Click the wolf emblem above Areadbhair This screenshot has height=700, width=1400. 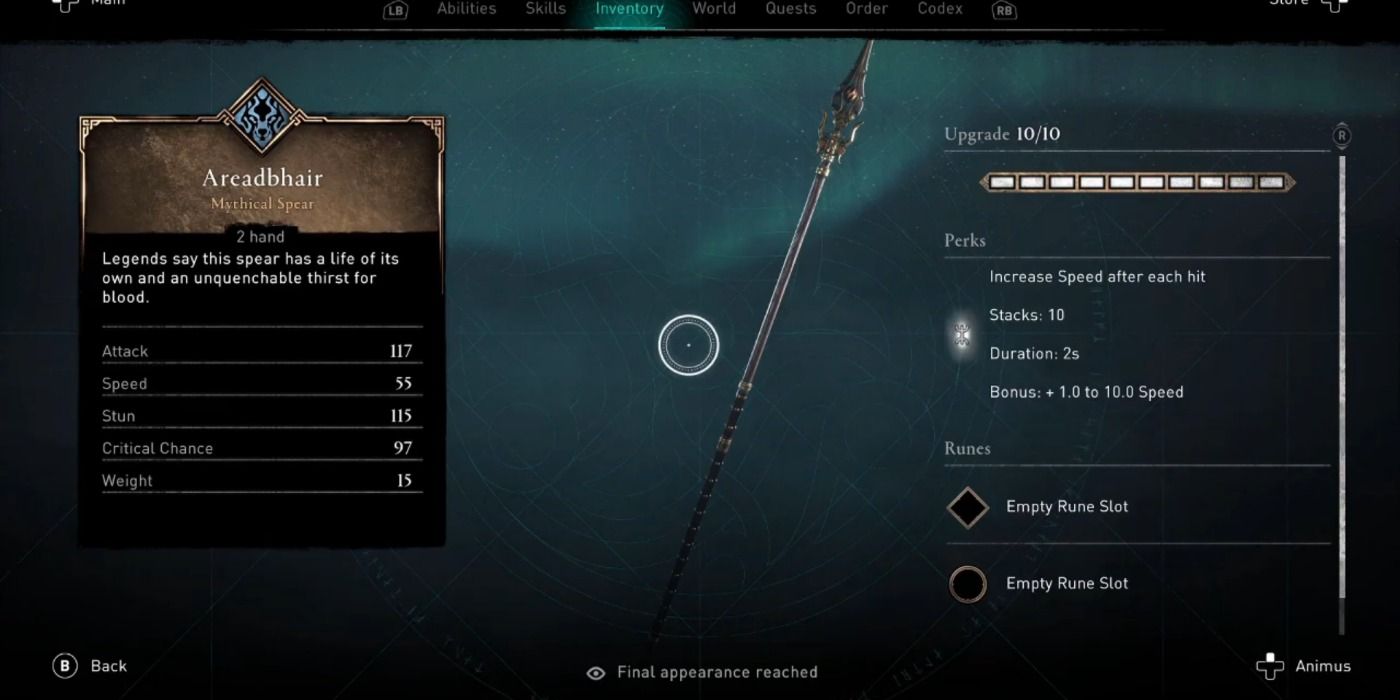coord(261,117)
